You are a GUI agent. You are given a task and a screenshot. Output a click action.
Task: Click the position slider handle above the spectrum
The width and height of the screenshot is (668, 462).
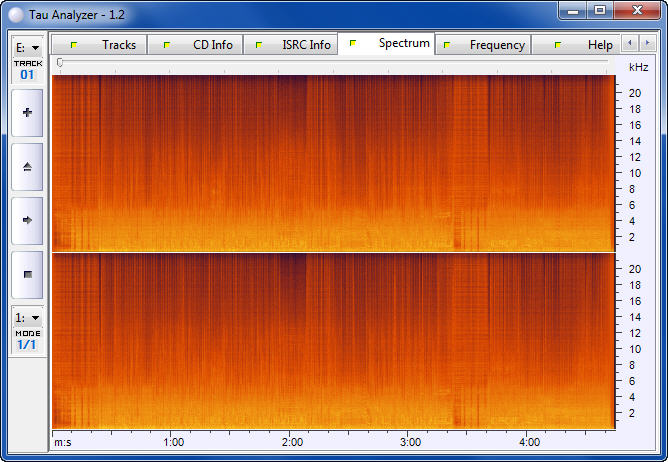[60, 63]
